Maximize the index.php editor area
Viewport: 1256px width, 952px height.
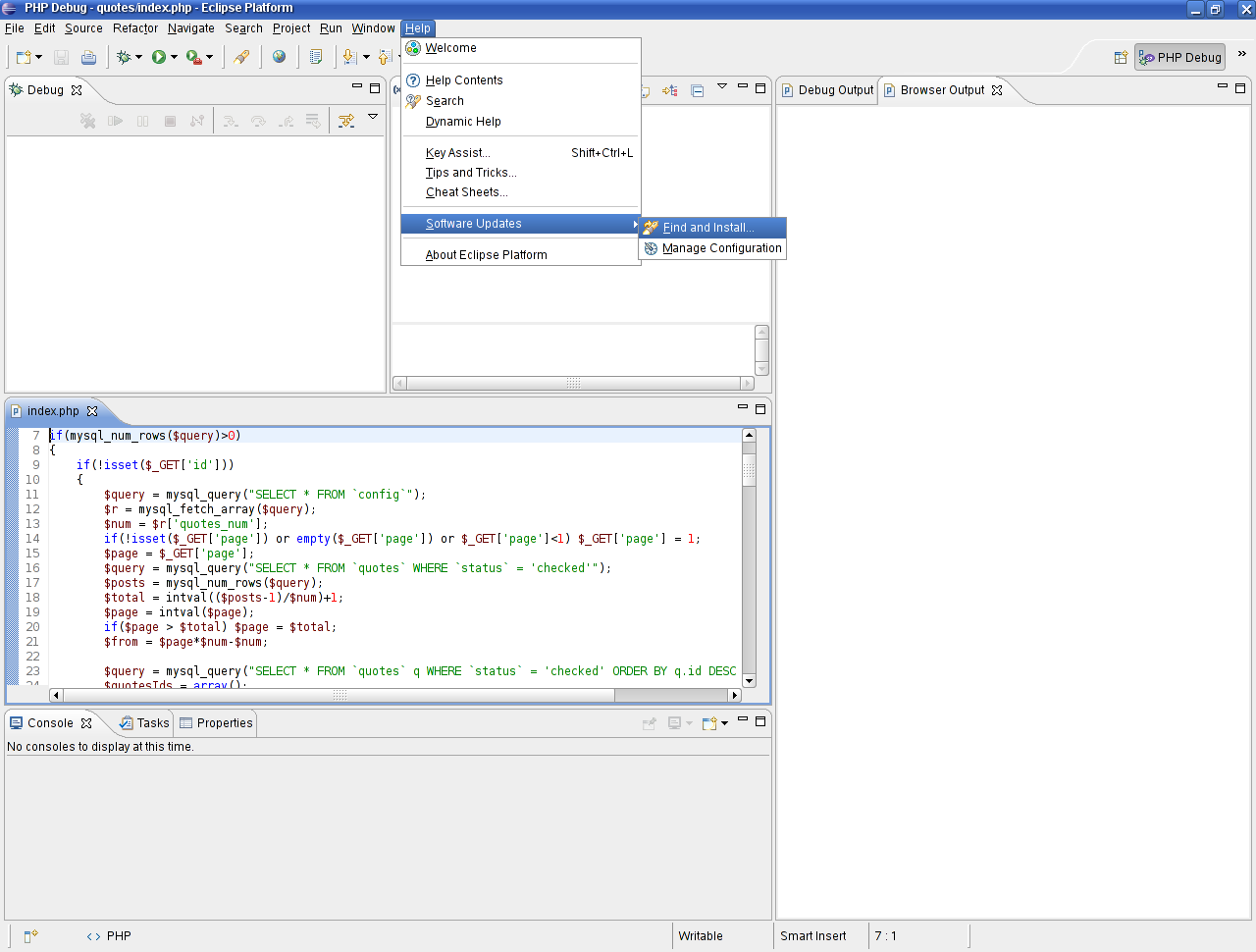(759, 408)
